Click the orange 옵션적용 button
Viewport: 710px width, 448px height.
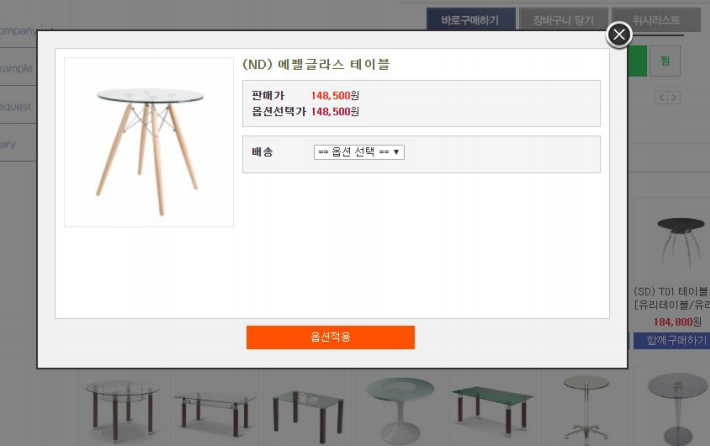click(331, 337)
